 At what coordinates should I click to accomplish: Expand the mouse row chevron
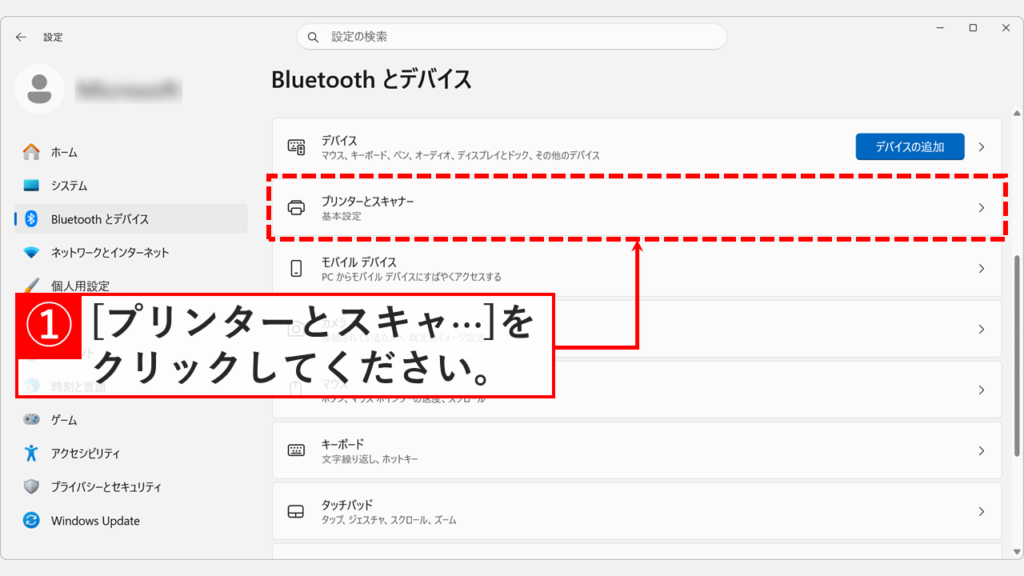tap(982, 390)
